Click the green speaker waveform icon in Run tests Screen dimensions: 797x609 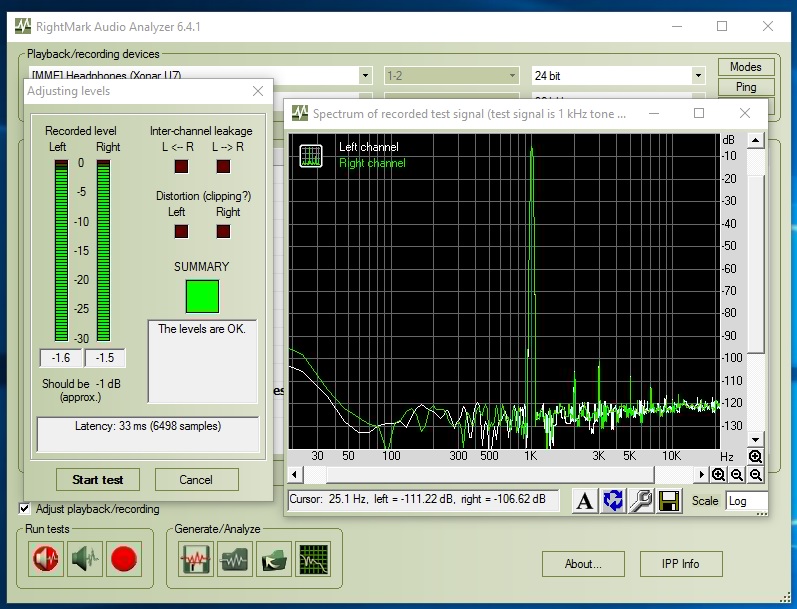[x=85, y=559]
